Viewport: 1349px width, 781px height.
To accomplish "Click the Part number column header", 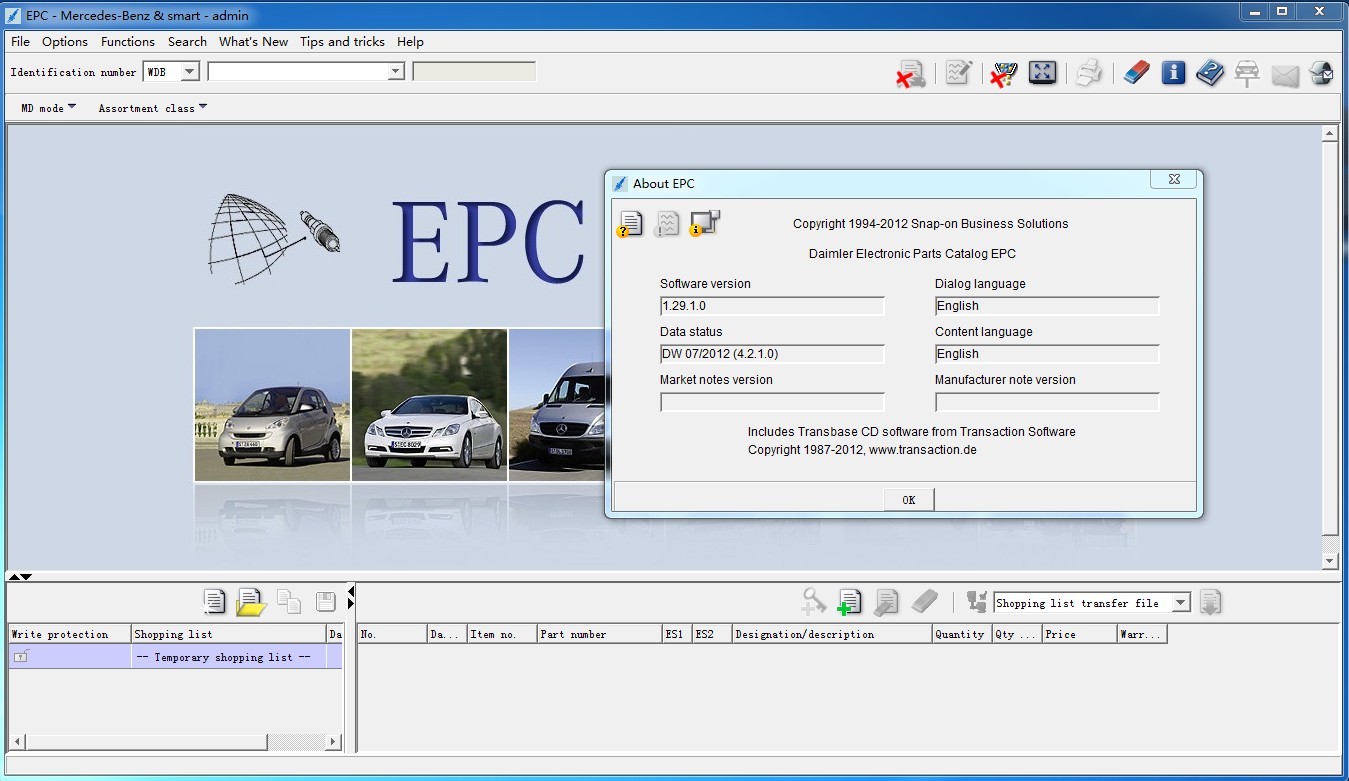I will pyautogui.click(x=599, y=634).
